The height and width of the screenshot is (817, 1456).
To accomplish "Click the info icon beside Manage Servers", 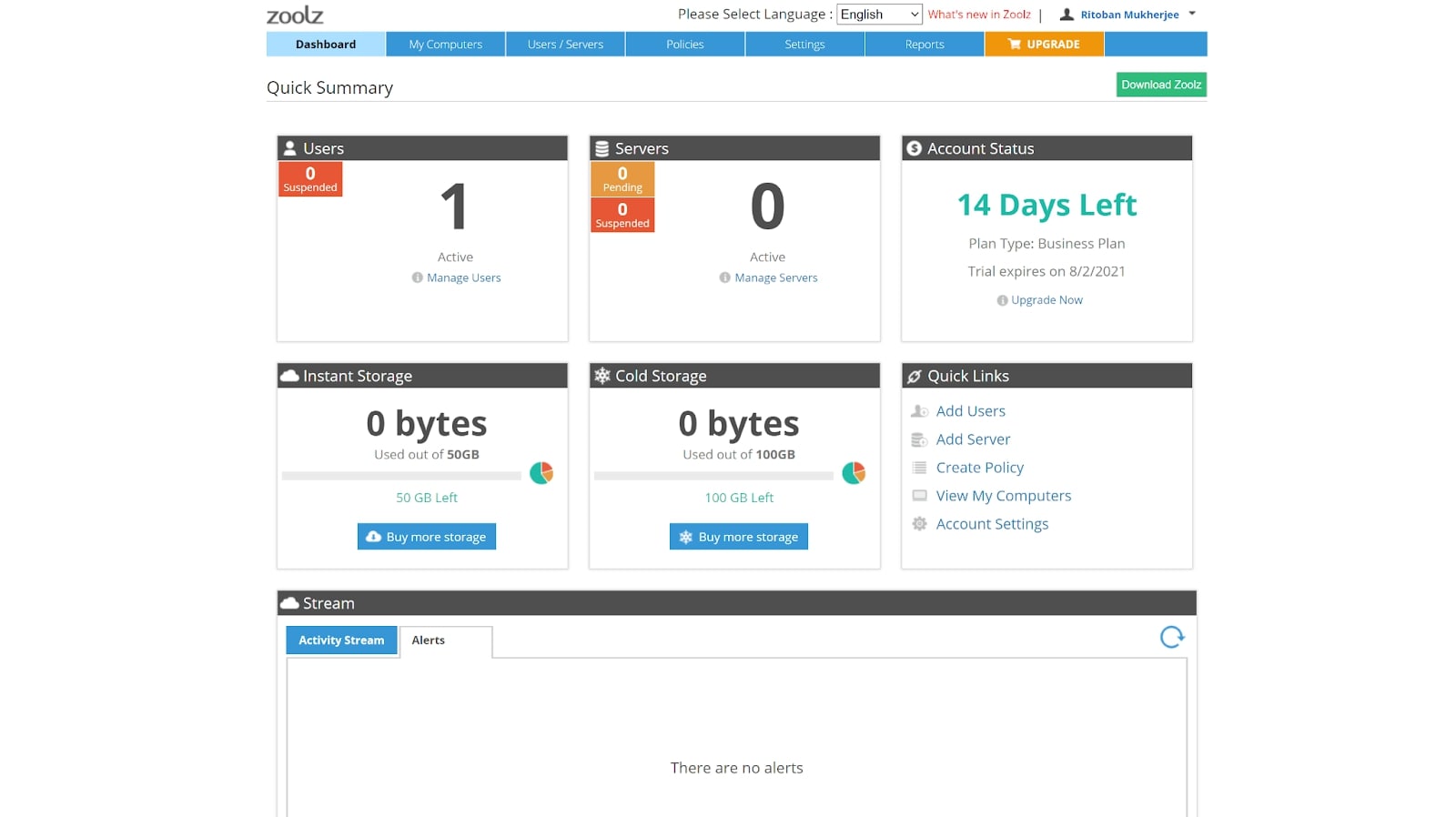I will pyautogui.click(x=724, y=277).
